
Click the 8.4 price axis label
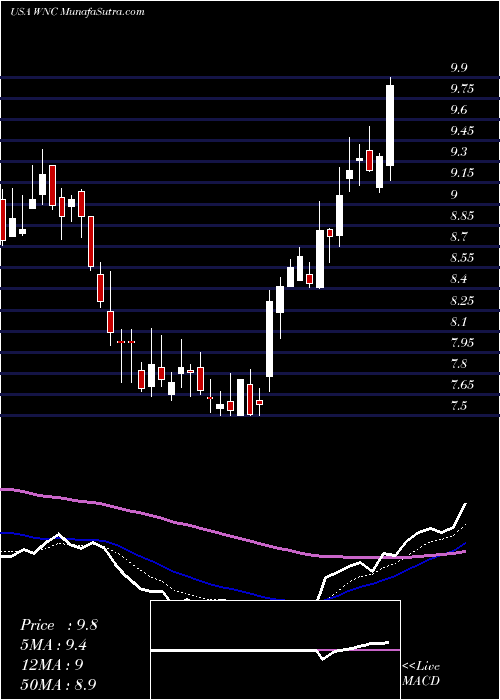tap(459, 279)
